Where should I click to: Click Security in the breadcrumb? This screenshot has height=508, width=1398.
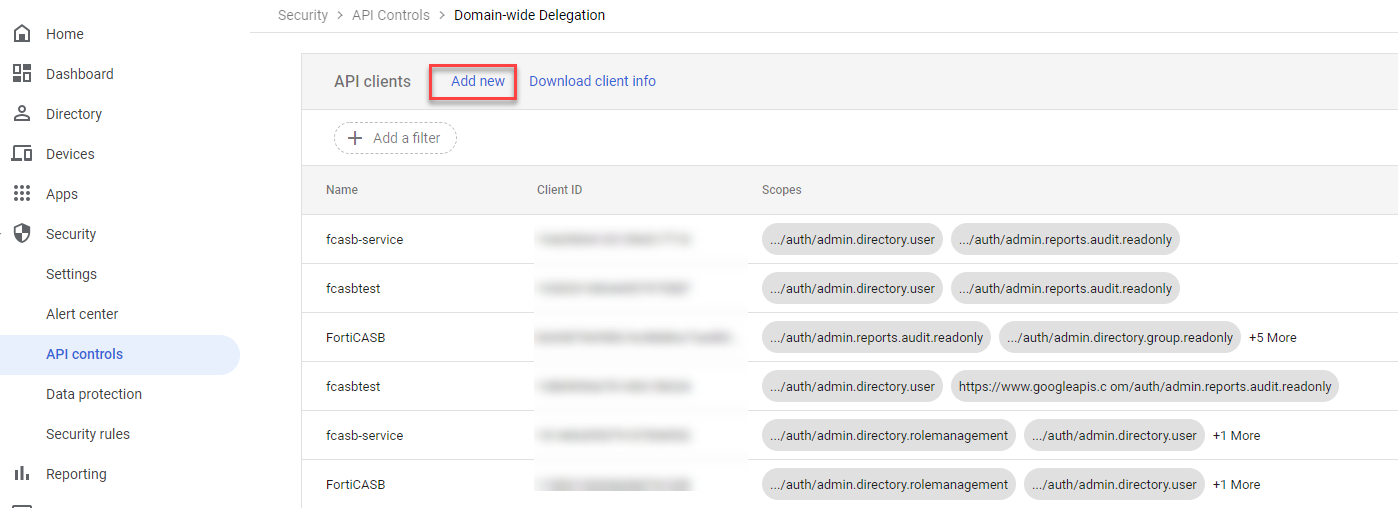click(303, 15)
